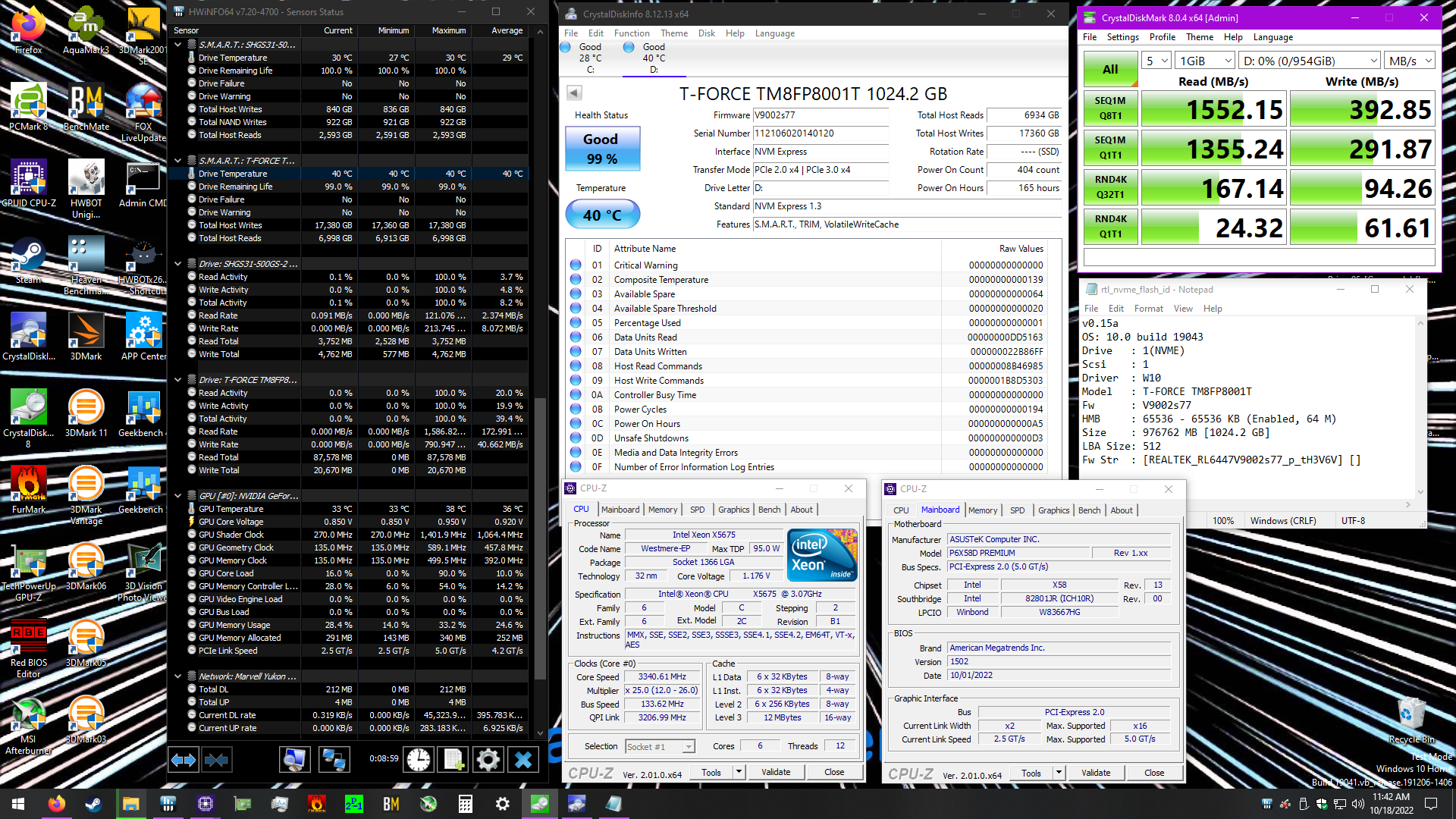Open notification center in system tray
The height and width of the screenshot is (819, 1456).
point(1431,804)
